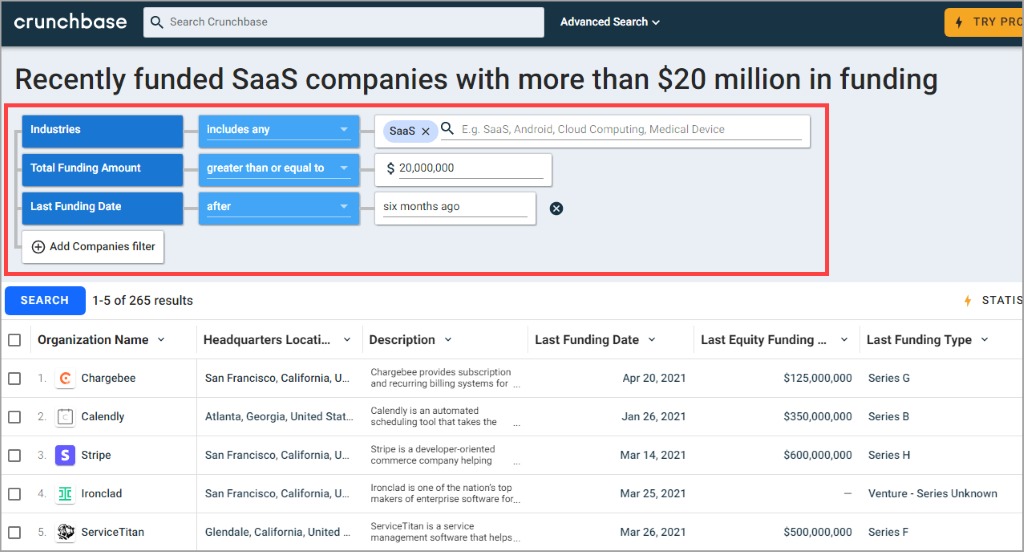Click the TRY PRO button
The width and height of the screenshot is (1024, 552).
(x=984, y=22)
